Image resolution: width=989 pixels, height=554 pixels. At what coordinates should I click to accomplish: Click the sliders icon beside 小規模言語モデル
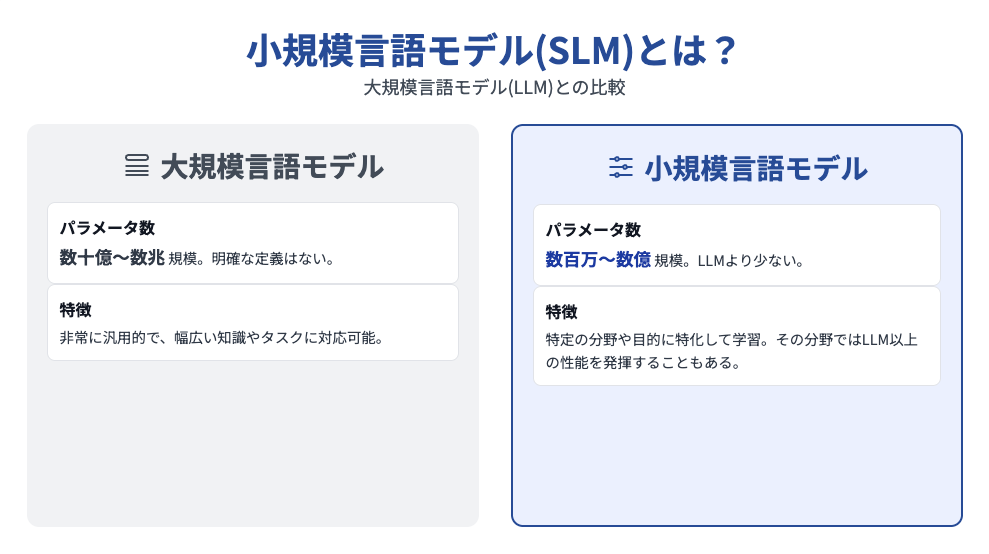621,167
